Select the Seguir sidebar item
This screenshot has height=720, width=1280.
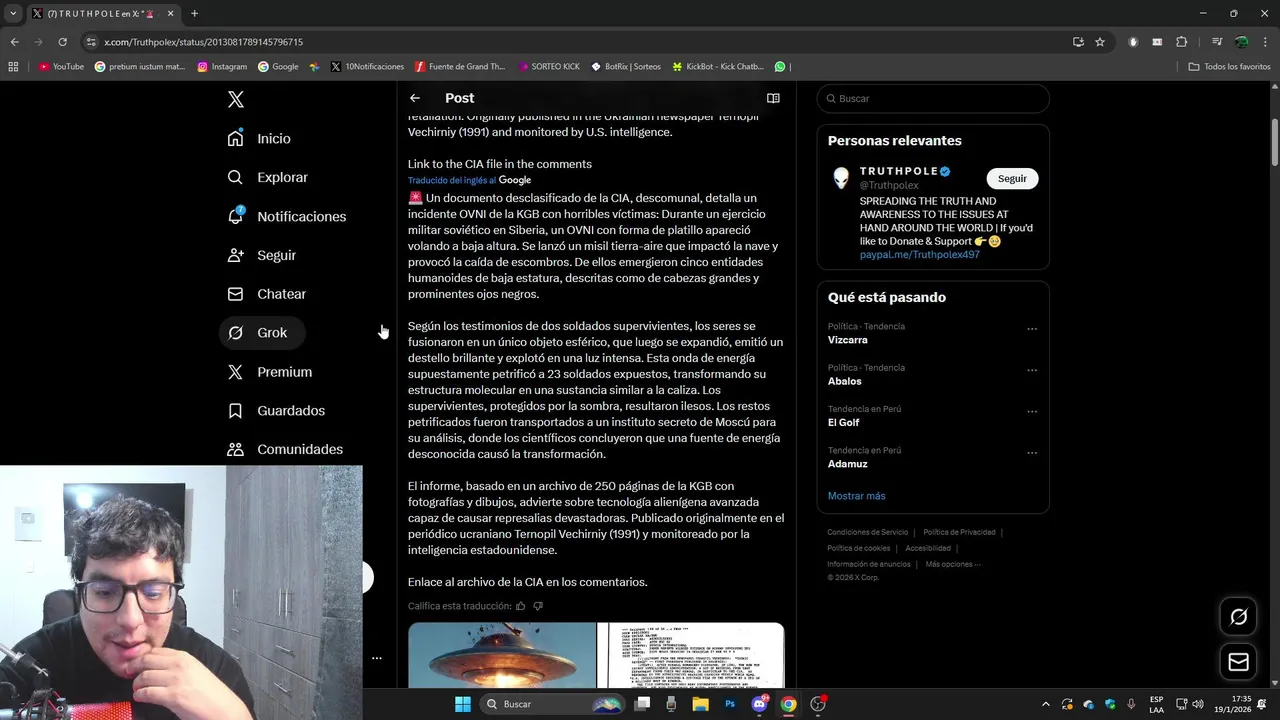pyautogui.click(x=262, y=255)
